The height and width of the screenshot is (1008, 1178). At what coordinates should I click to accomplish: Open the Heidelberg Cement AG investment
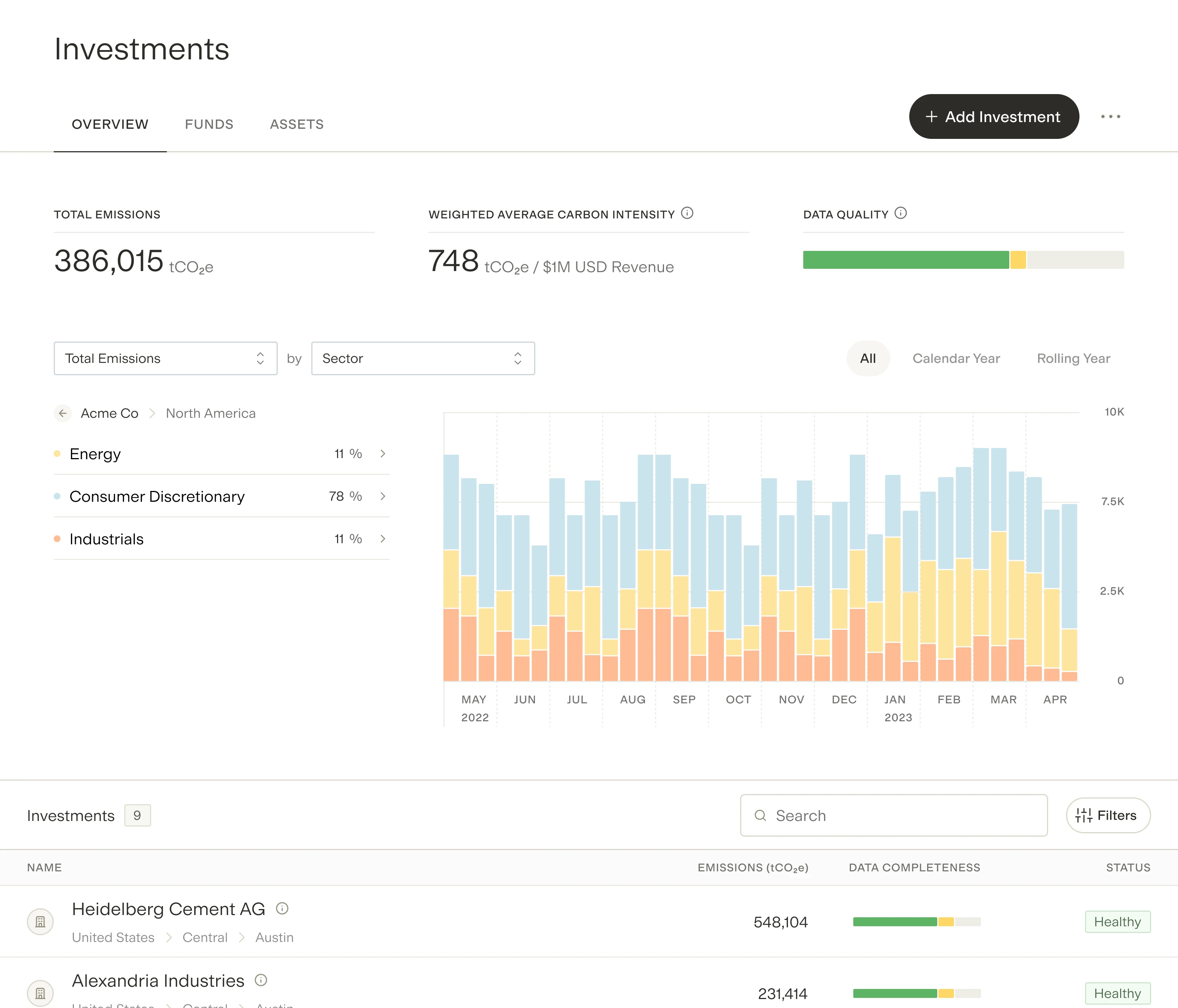point(168,909)
